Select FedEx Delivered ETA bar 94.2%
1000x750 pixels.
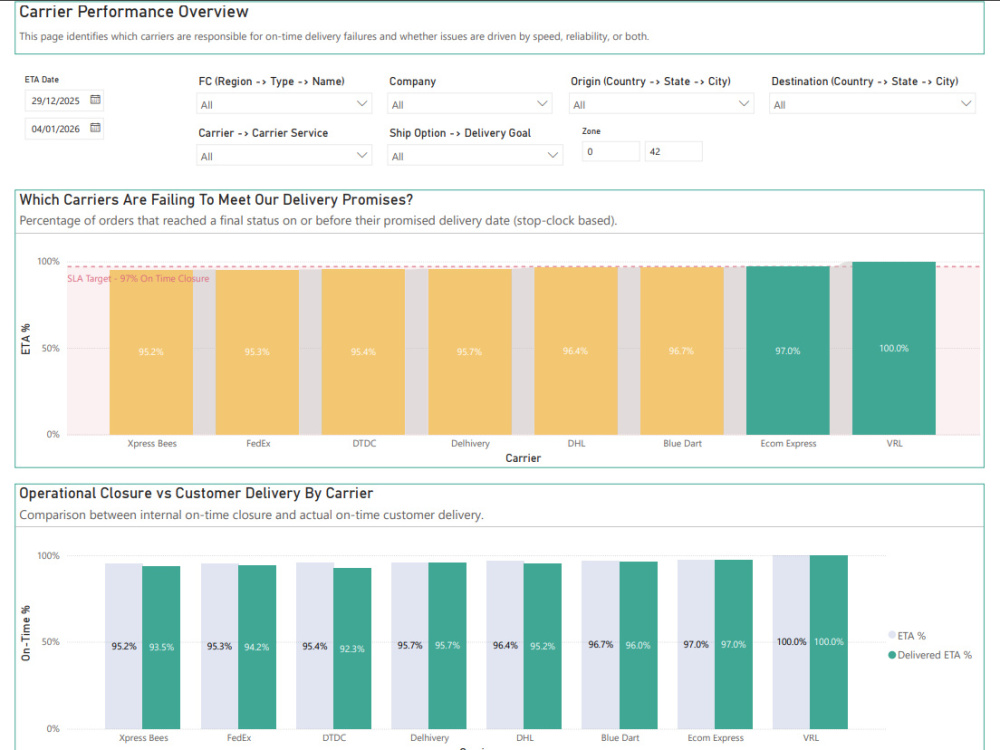pyautogui.click(x=257, y=647)
